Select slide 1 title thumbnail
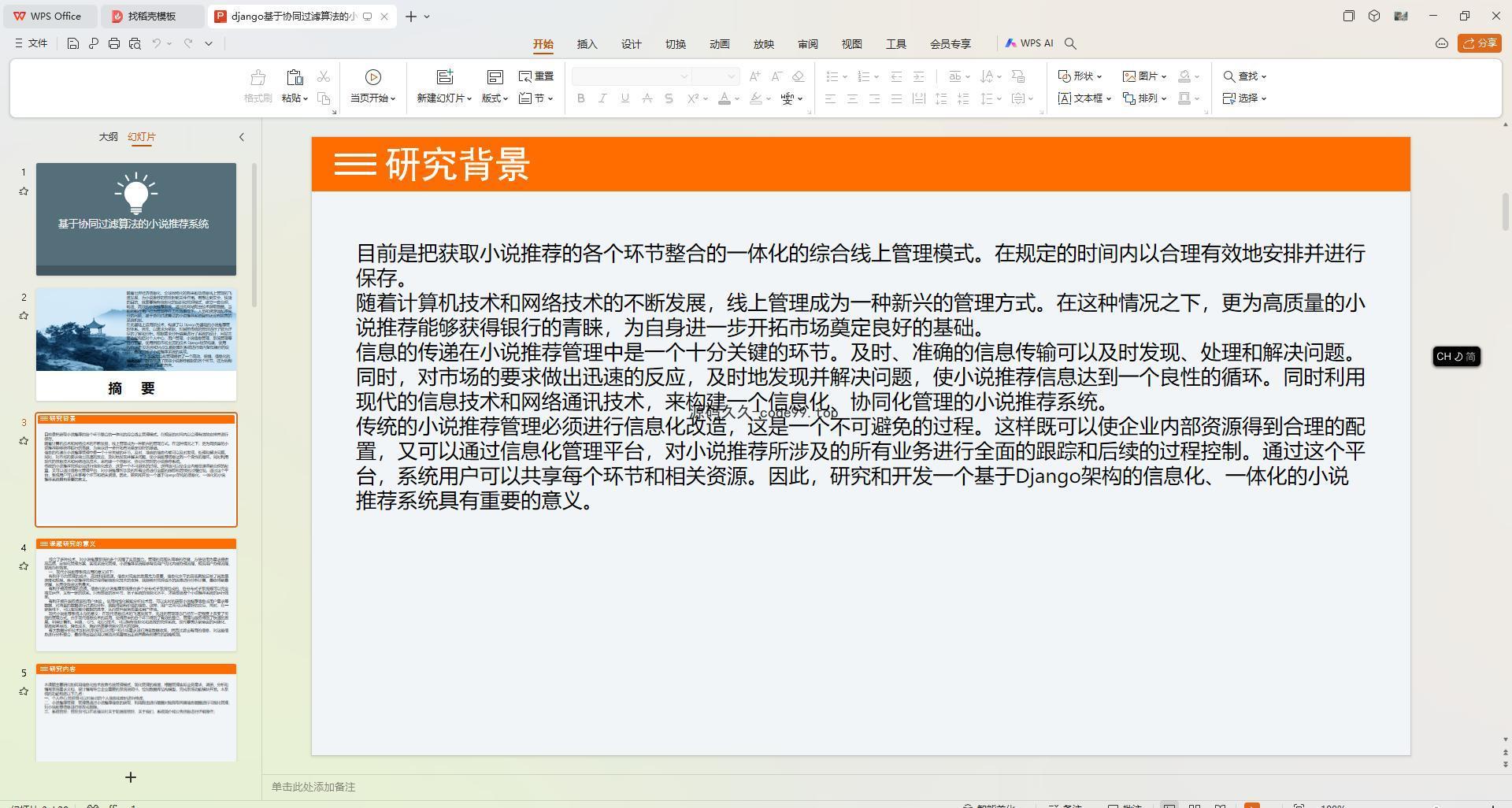This screenshot has height=808, width=1512. (136, 219)
